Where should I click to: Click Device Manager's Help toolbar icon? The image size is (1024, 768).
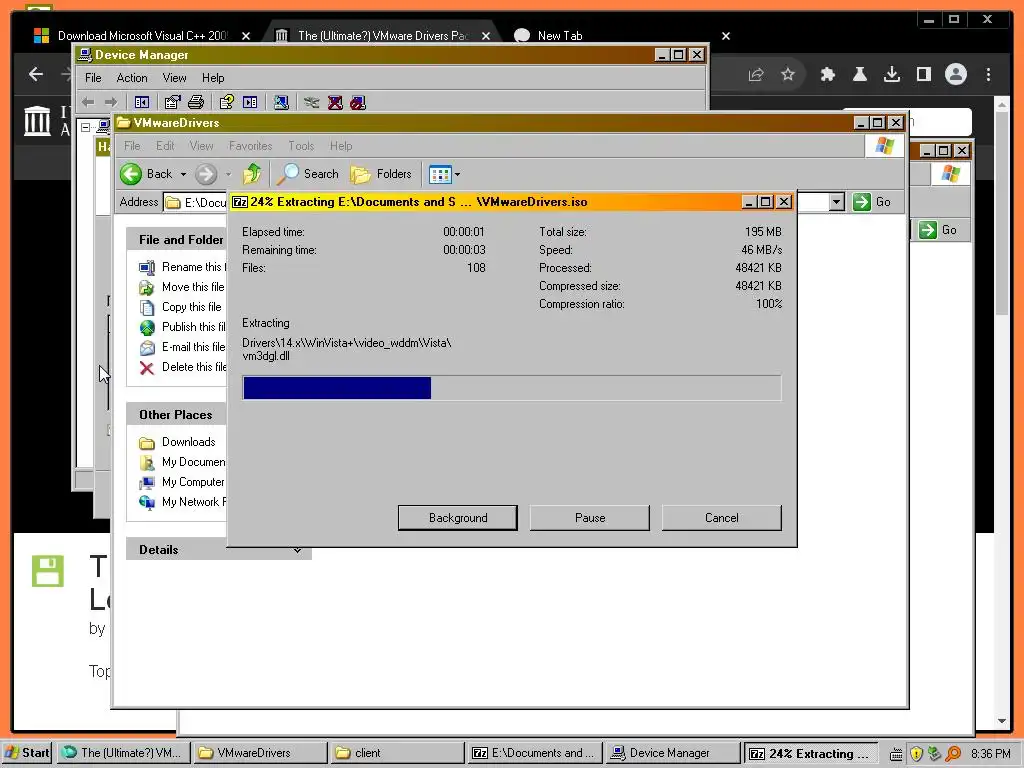point(227,103)
